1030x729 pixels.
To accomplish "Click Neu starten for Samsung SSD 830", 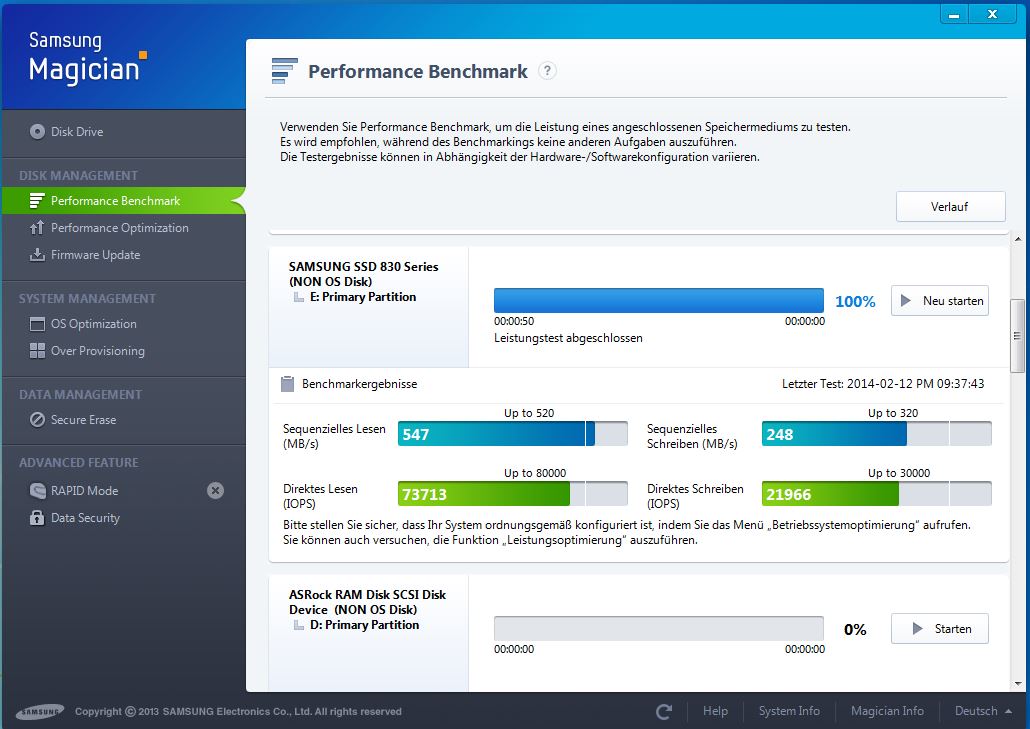I will pyautogui.click(x=940, y=301).
